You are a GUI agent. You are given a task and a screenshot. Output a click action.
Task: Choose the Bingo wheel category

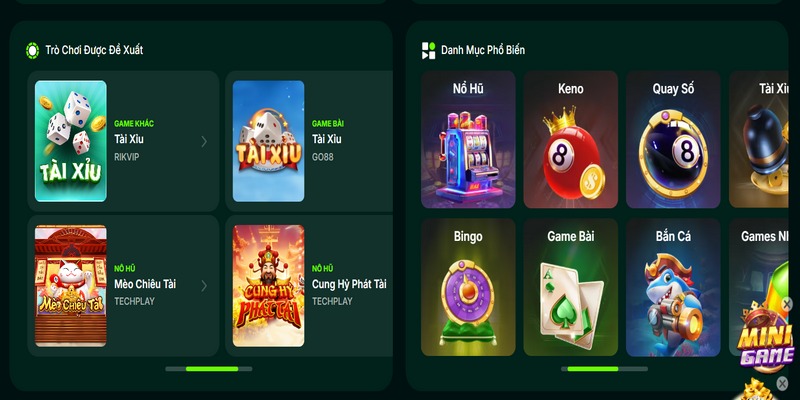(468, 287)
